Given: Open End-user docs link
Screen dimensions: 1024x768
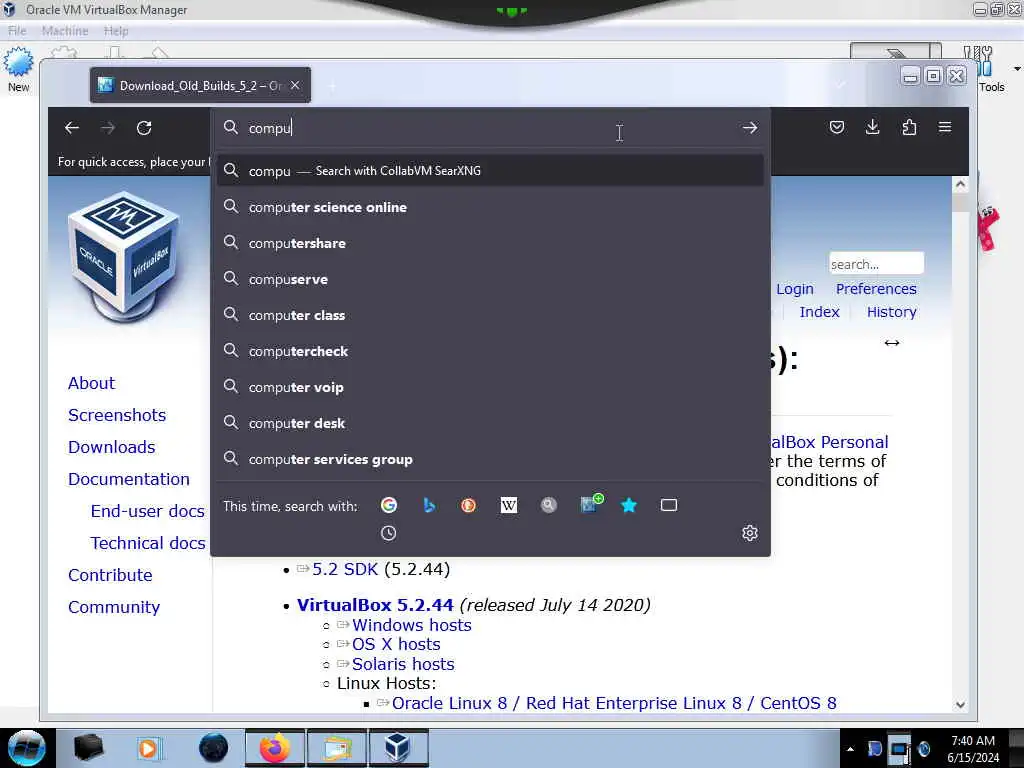Looking at the screenshot, I should [148, 511].
